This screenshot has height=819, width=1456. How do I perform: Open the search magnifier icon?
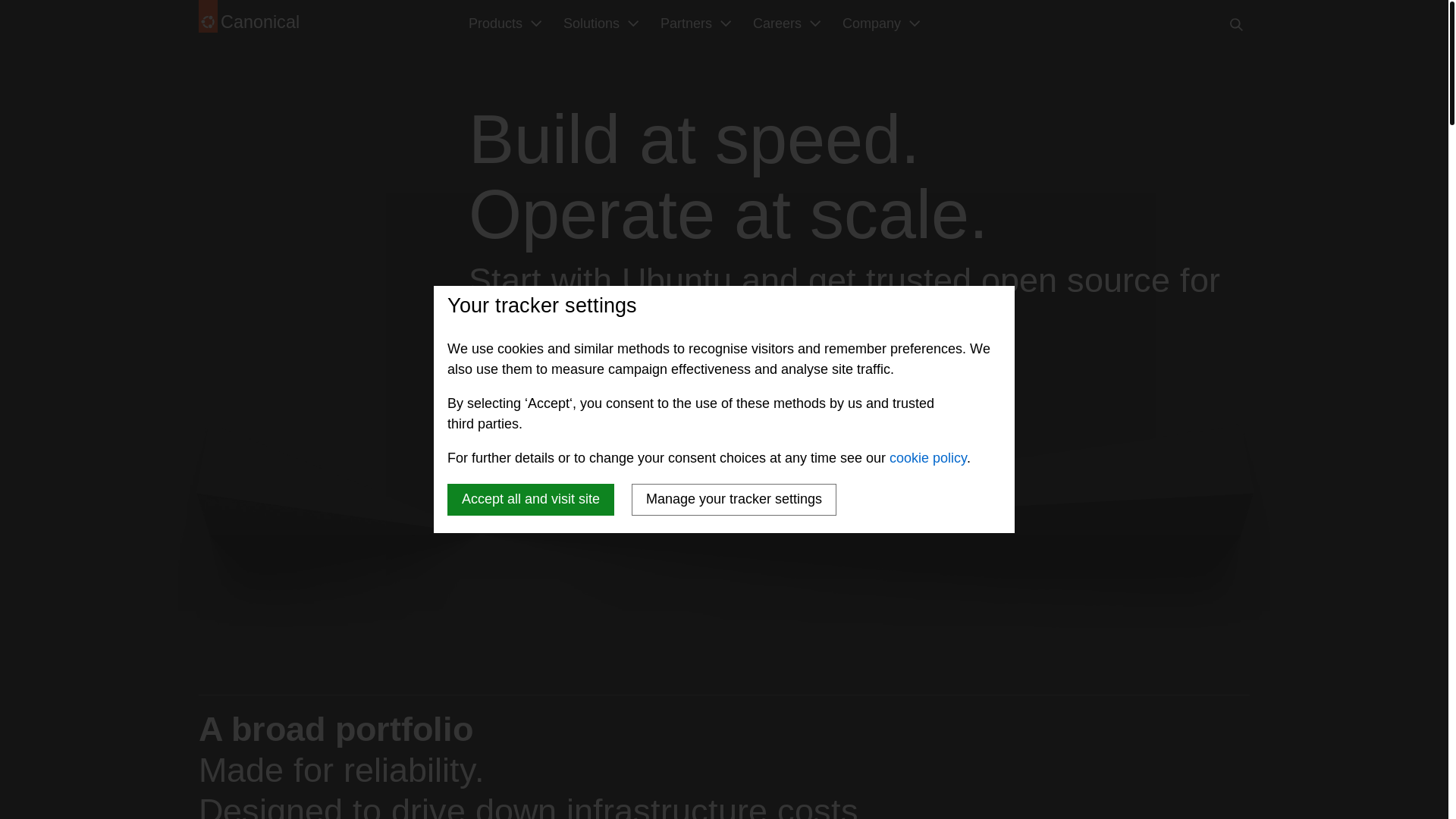1236,25
